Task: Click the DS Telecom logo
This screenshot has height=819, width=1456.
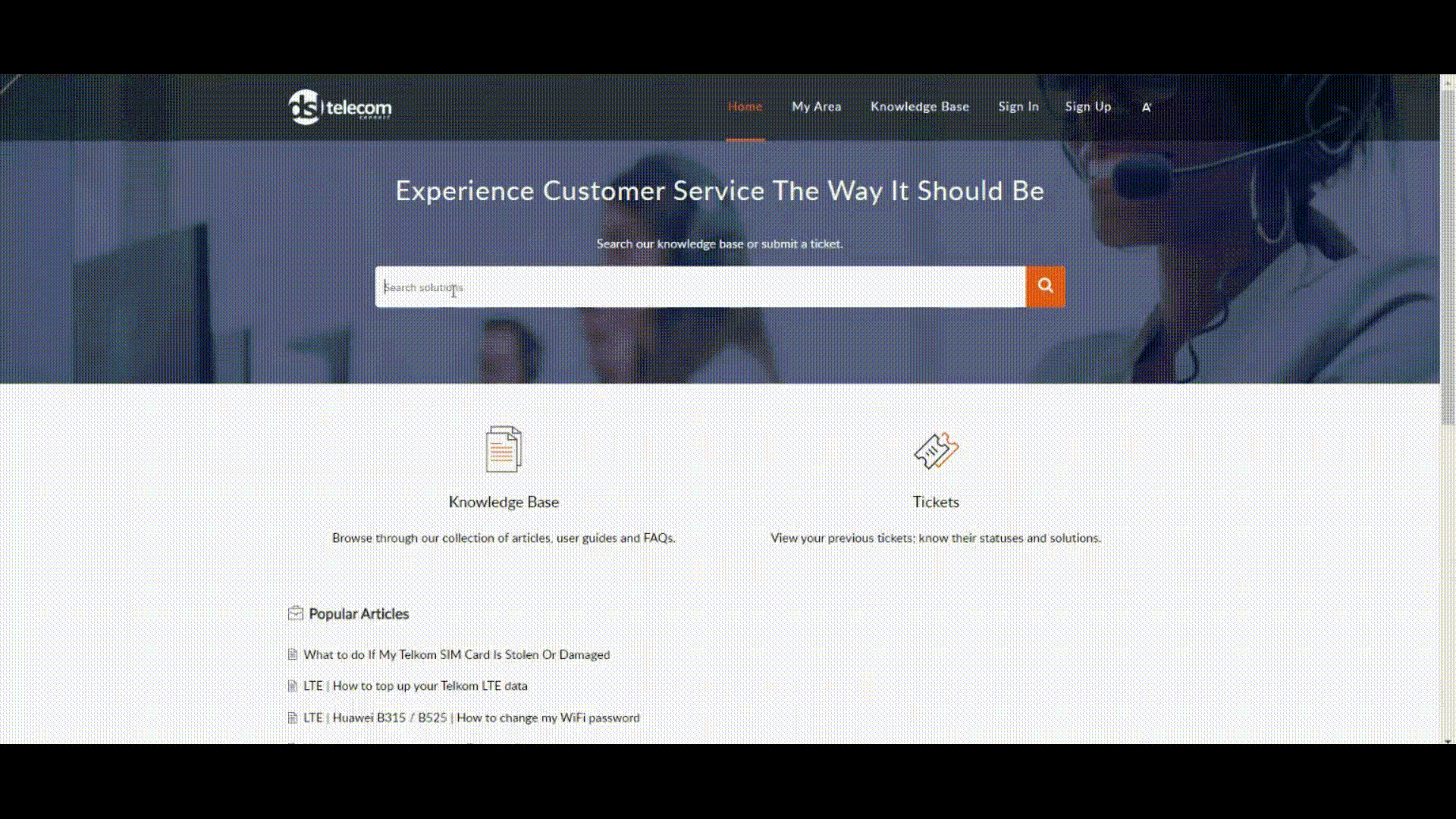Action: tap(340, 107)
